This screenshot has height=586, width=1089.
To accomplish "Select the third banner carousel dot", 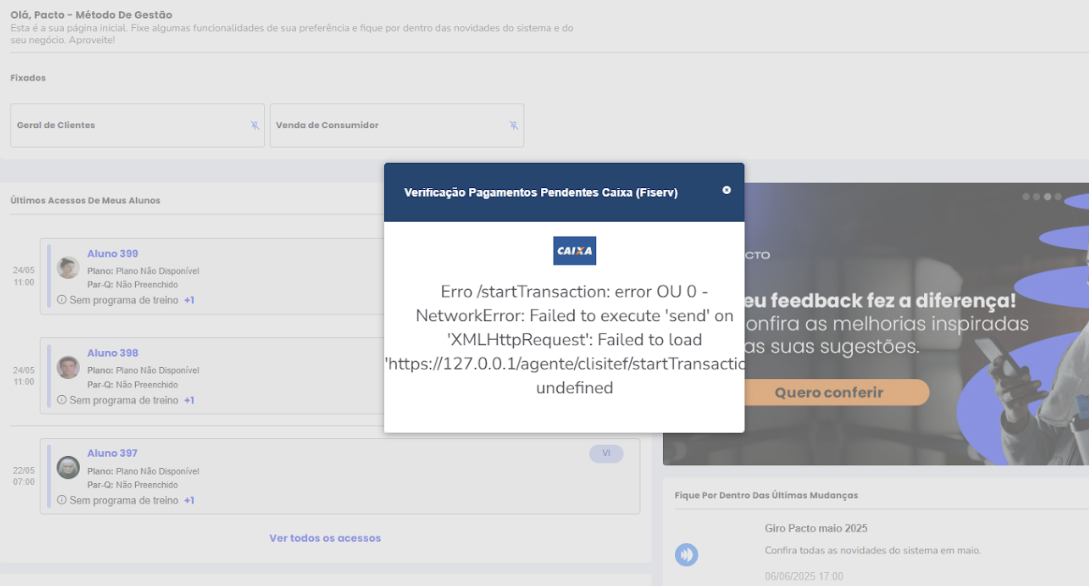I will (x=1048, y=197).
